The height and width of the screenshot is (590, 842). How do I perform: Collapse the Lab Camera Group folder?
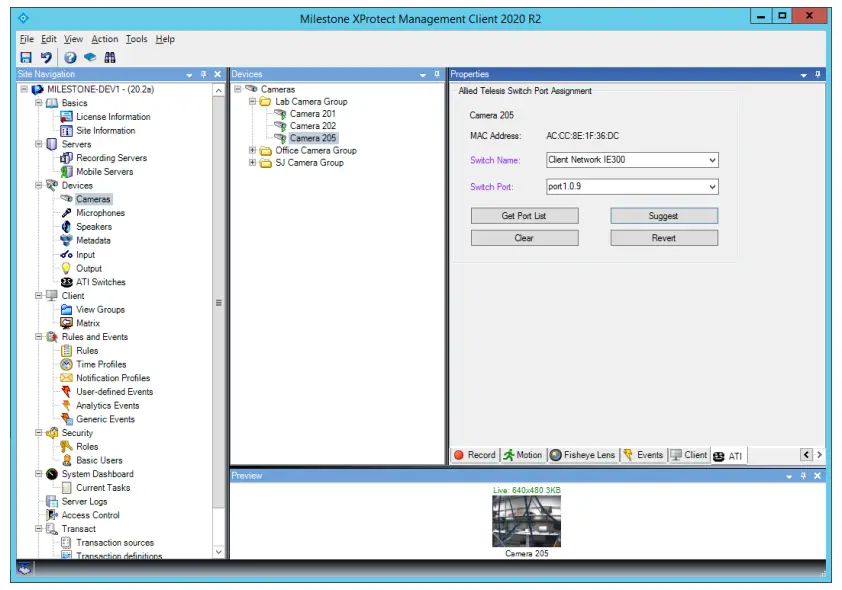click(253, 102)
